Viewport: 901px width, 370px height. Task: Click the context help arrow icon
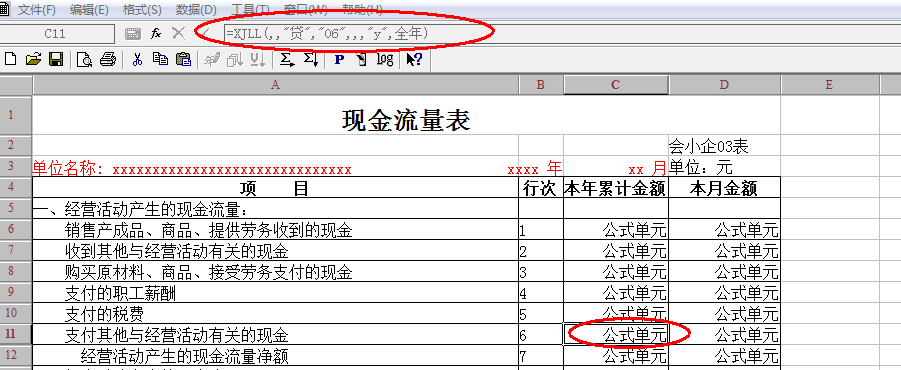[x=414, y=59]
